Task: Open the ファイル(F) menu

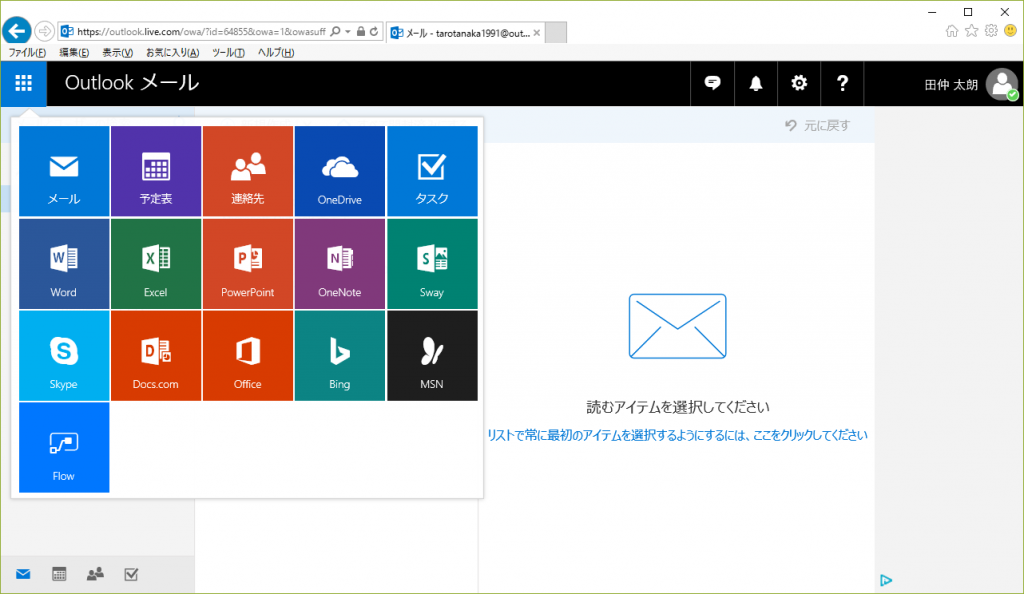Action: coord(27,53)
